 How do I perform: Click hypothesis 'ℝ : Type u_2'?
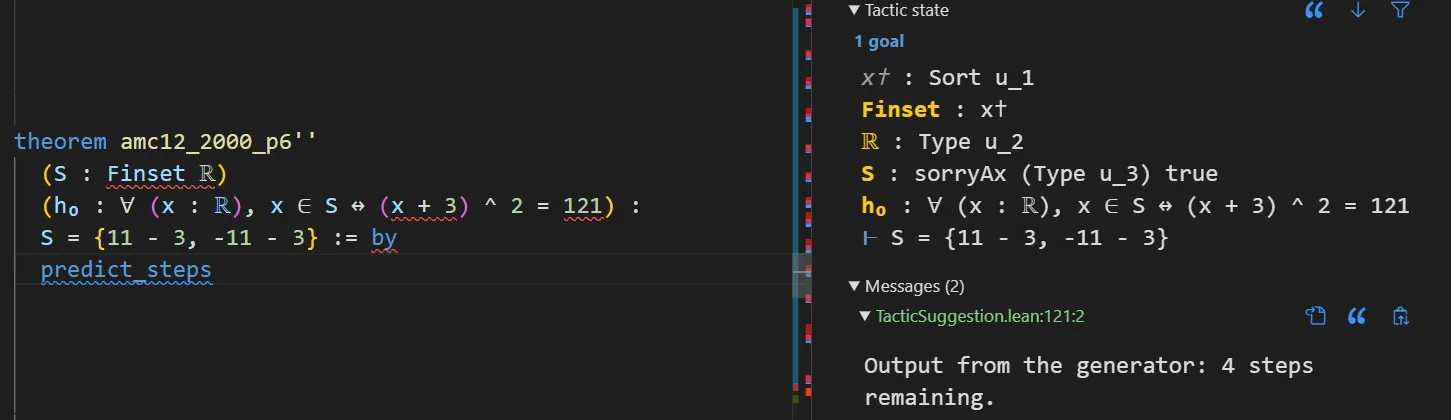point(943,142)
